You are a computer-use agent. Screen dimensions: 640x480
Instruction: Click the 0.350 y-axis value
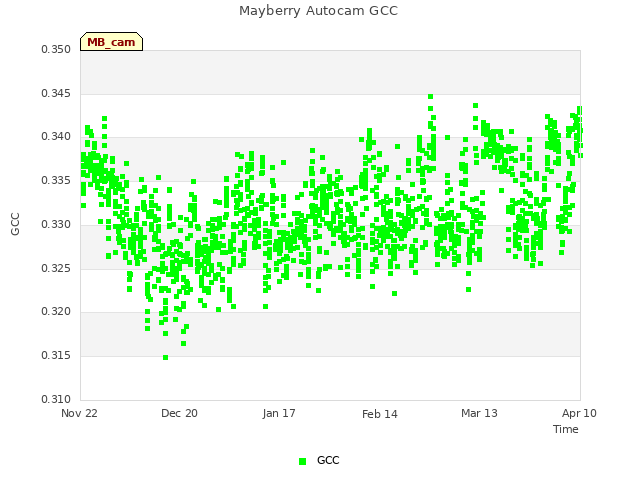click(56, 49)
